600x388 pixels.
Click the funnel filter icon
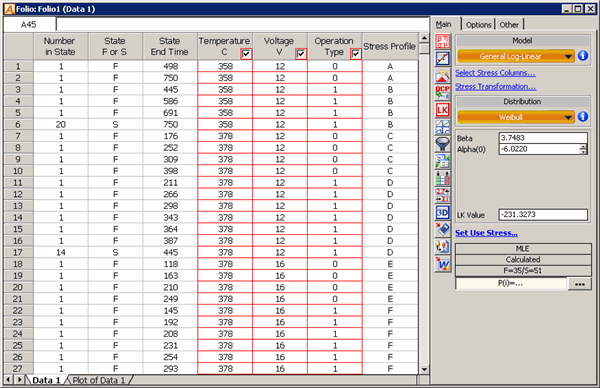[442, 144]
